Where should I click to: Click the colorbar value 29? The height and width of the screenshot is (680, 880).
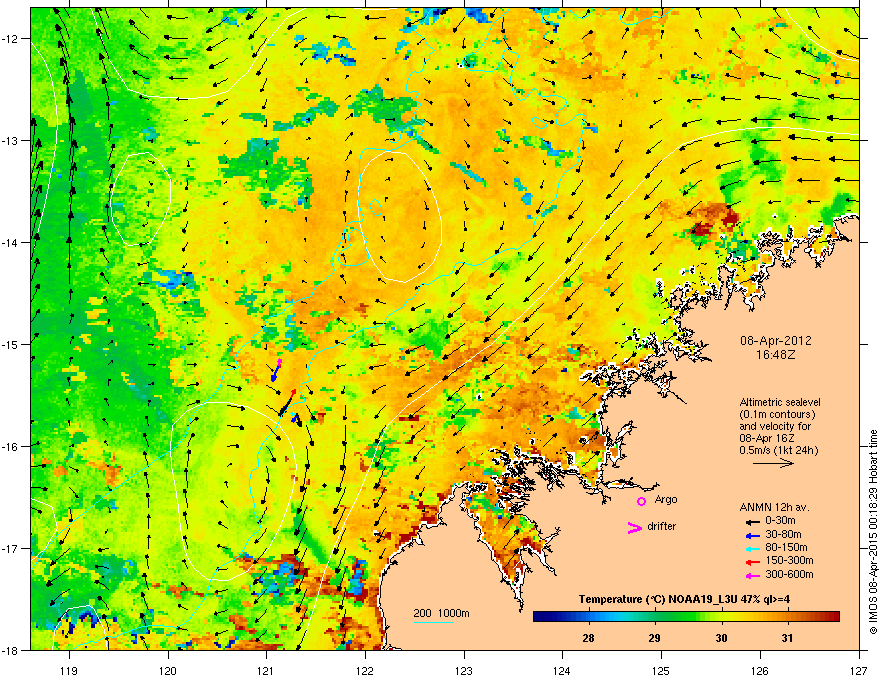pyautogui.click(x=654, y=638)
